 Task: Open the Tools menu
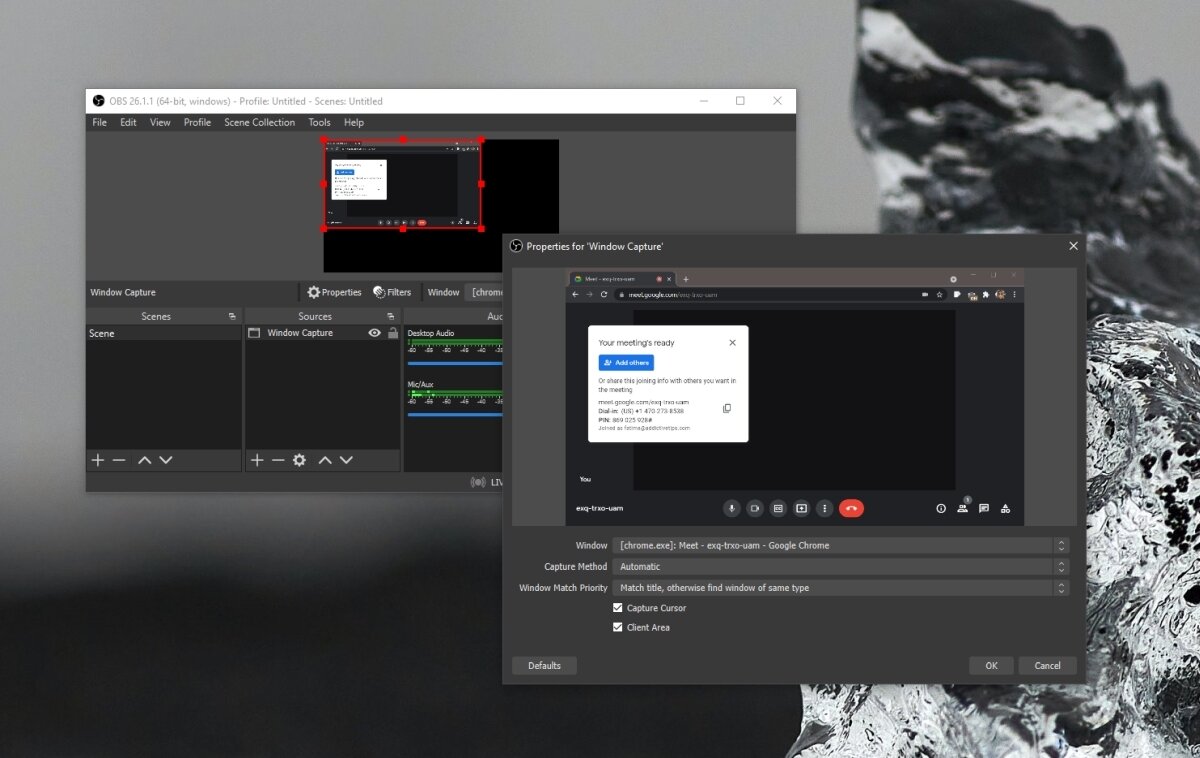(x=319, y=122)
